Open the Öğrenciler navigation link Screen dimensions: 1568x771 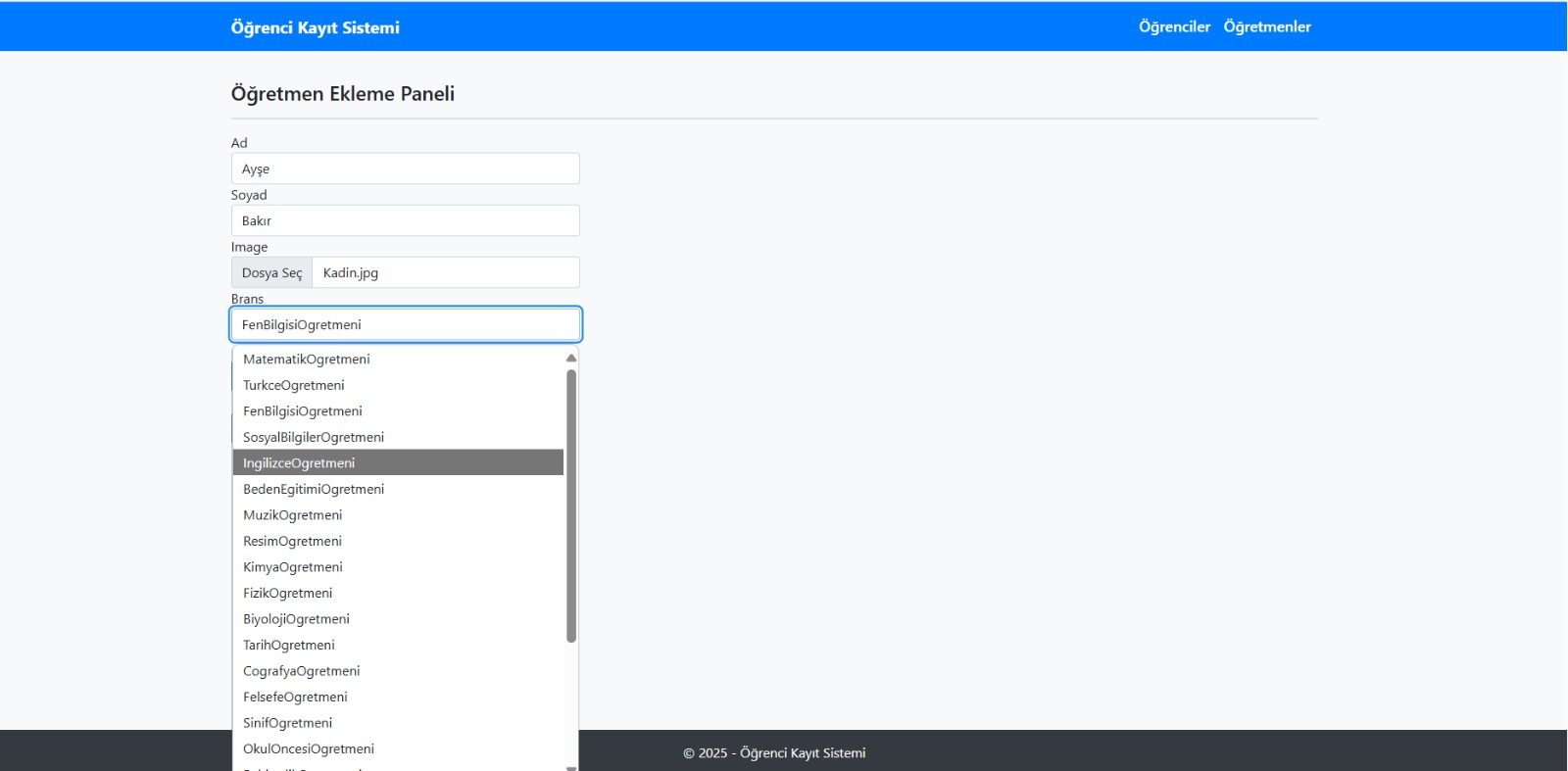[1174, 27]
